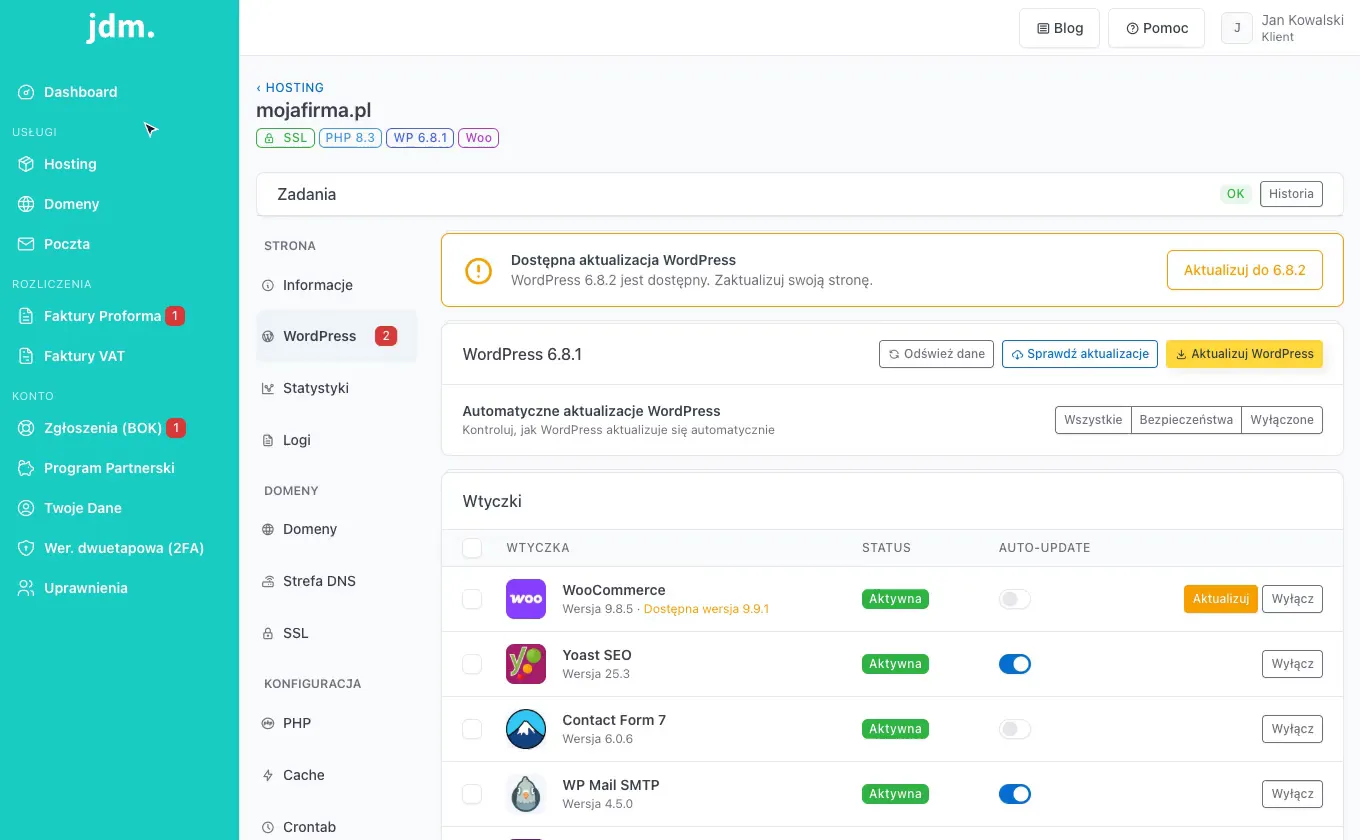Enable auto-update for Contact Form 7
Viewport: 1360px width, 840px height.
[x=1015, y=729]
